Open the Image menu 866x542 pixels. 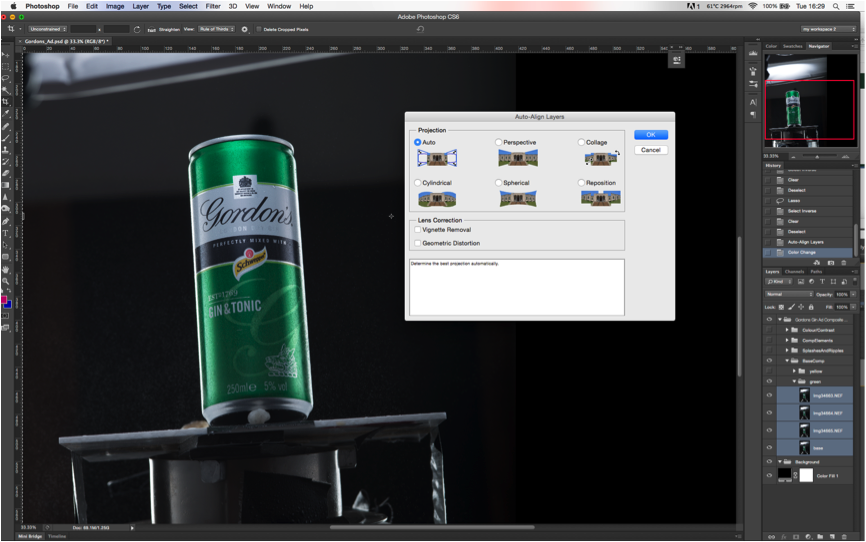[115, 6]
